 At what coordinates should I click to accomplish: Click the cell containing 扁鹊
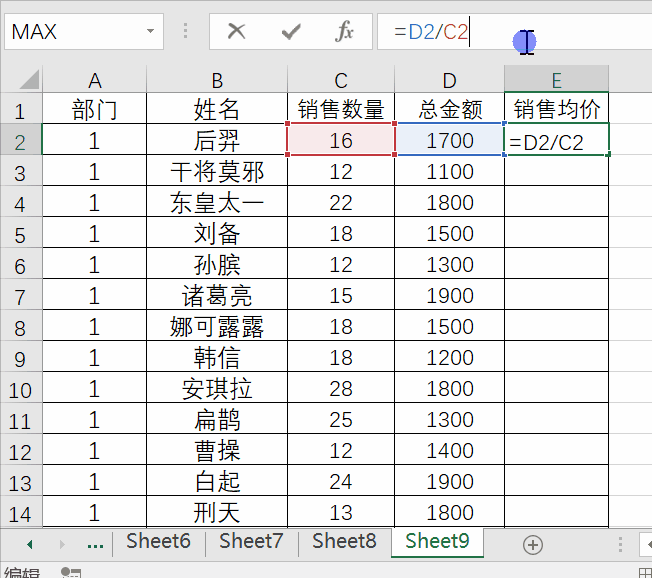[x=217, y=419]
